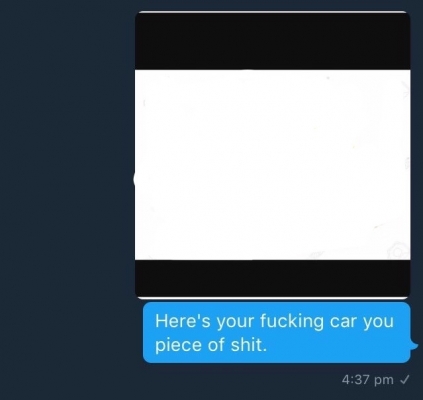This screenshot has height=400, width=423.
Task: Open the sent image attachment
Action: pos(272,155)
